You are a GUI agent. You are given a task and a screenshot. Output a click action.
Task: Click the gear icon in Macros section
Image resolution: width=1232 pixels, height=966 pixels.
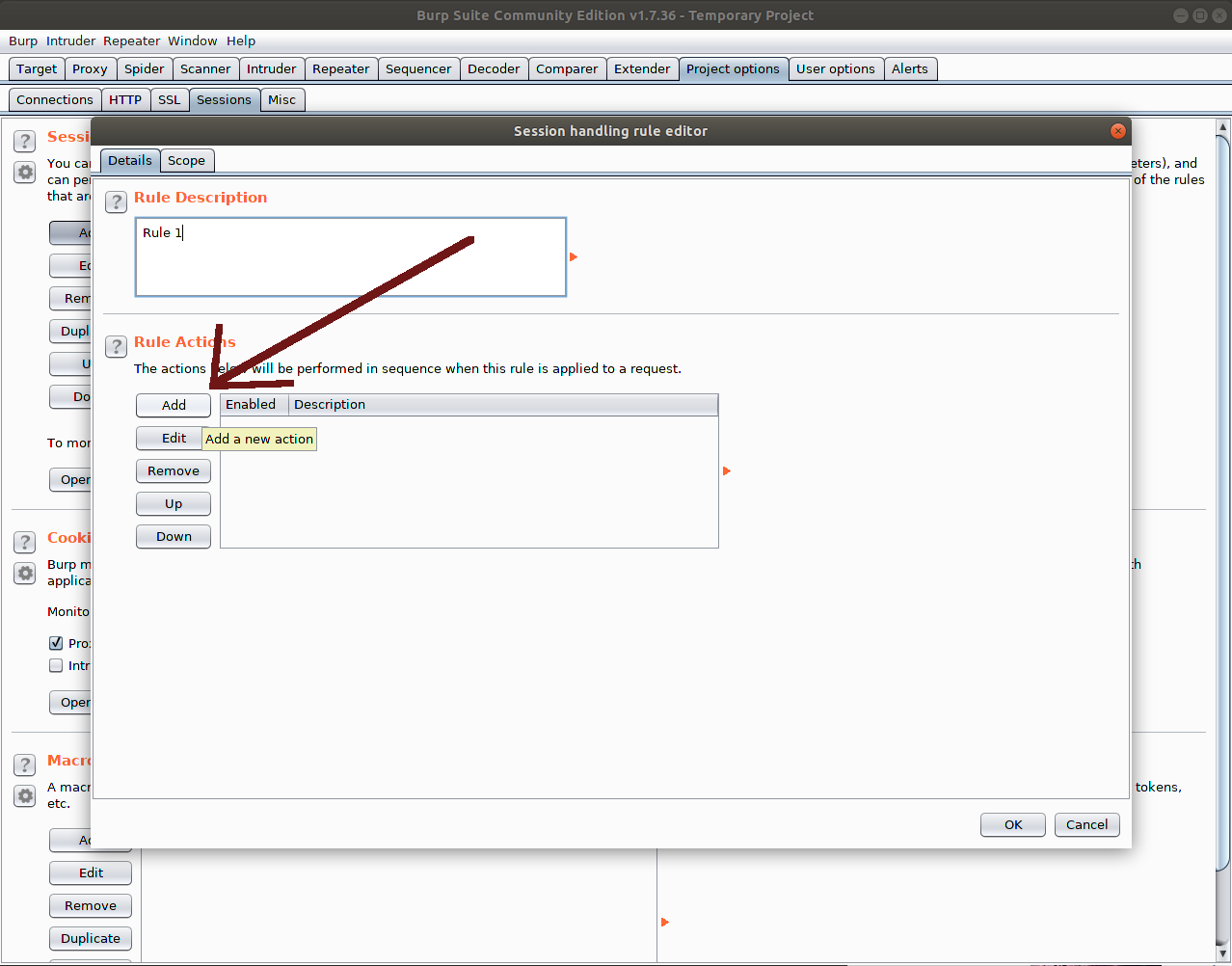click(25, 796)
